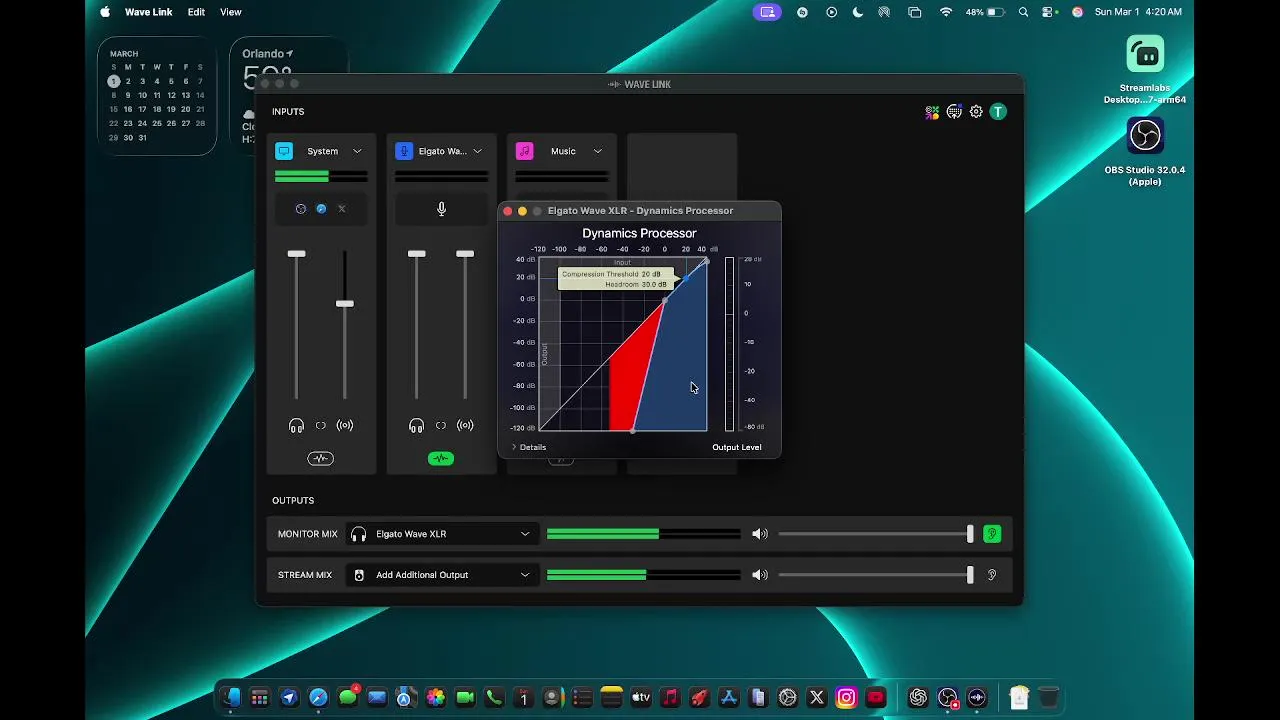Toggle System channel headphones monitor mute

296,426
